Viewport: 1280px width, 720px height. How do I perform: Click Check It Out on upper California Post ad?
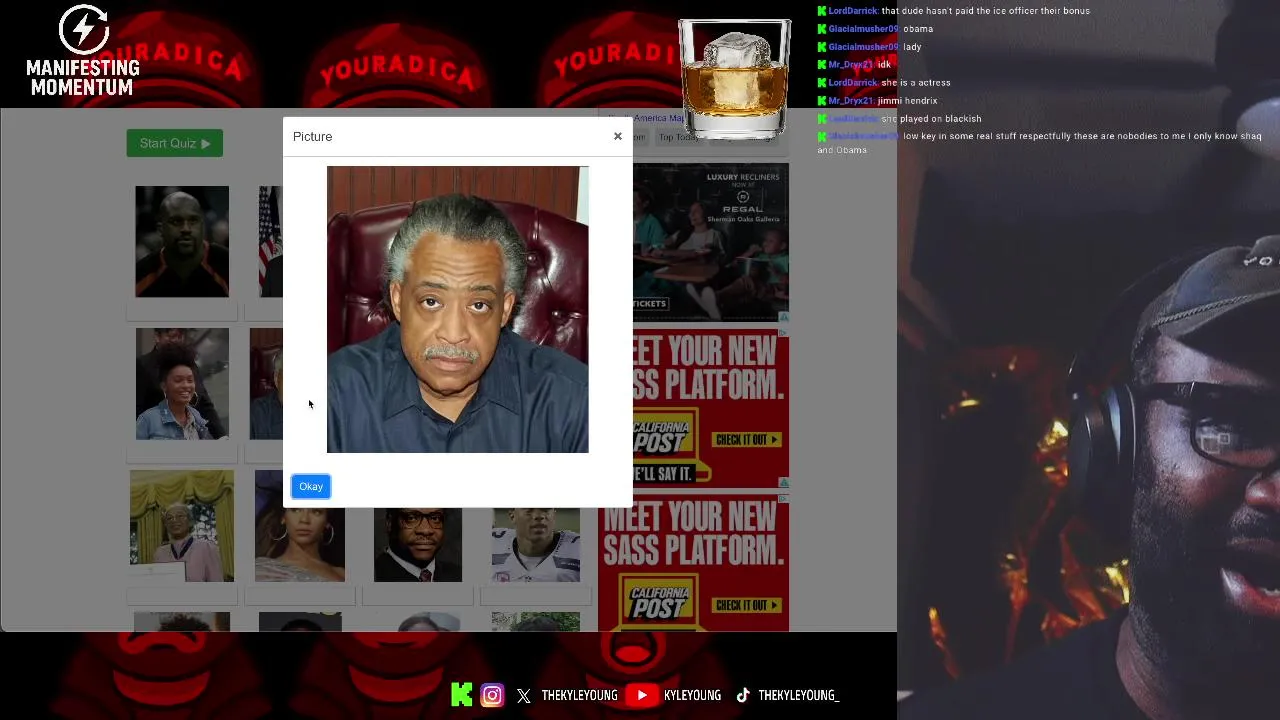coord(747,440)
